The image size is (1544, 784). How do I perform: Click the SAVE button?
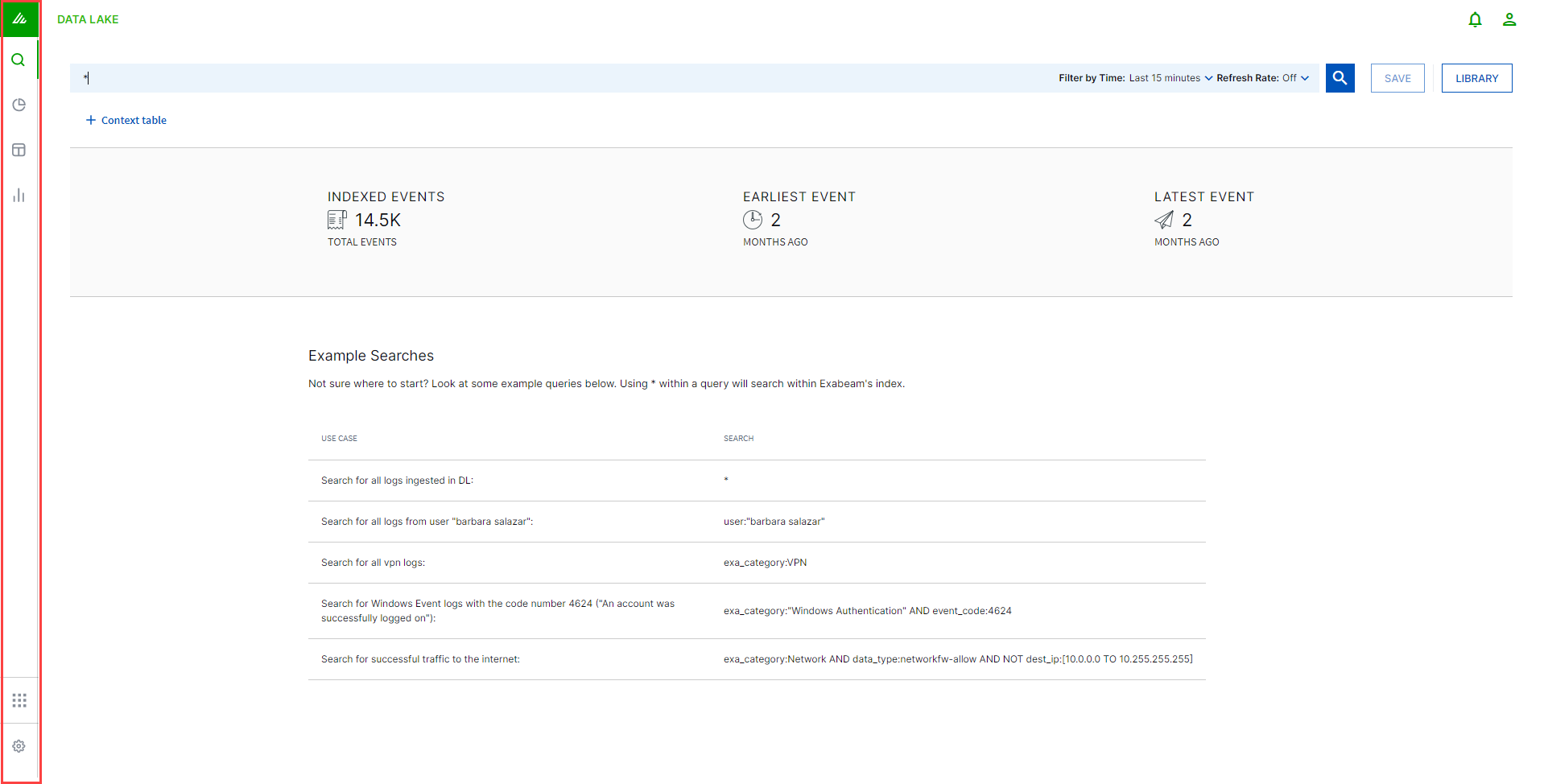(1397, 78)
